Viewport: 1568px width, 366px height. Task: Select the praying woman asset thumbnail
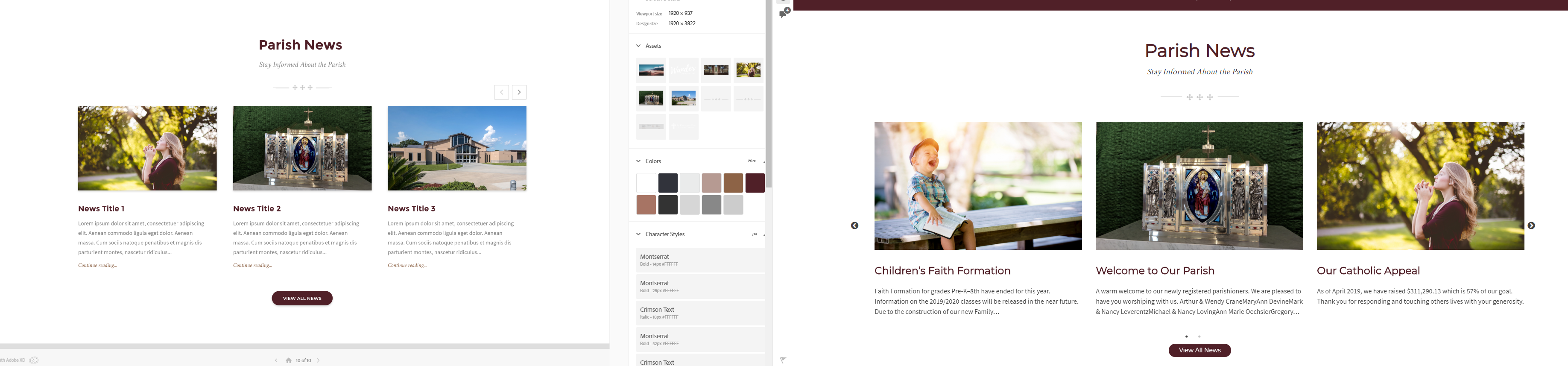pos(748,70)
